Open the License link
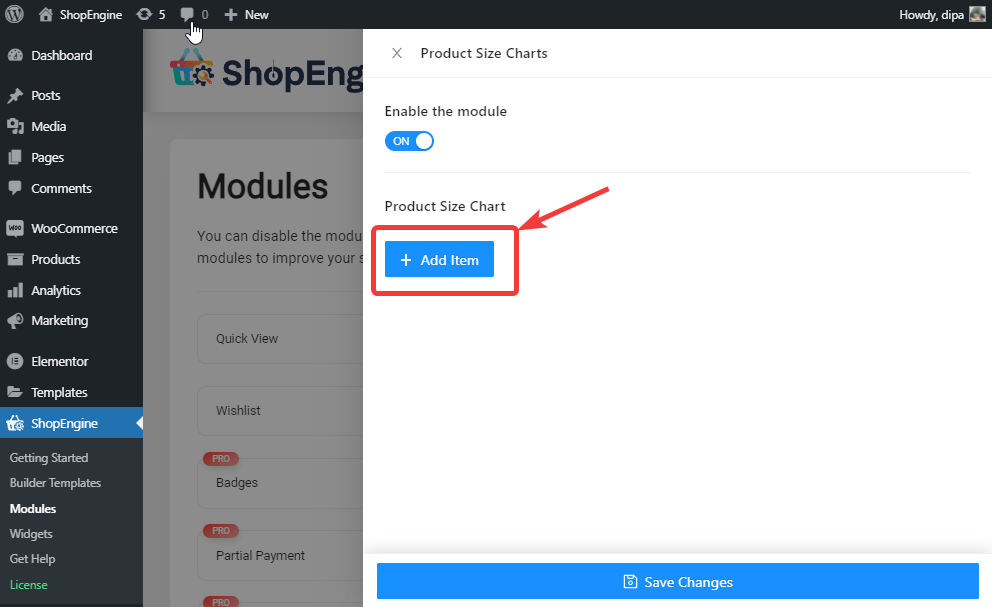The width and height of the screenshot is (992, 607). (28, 585)
